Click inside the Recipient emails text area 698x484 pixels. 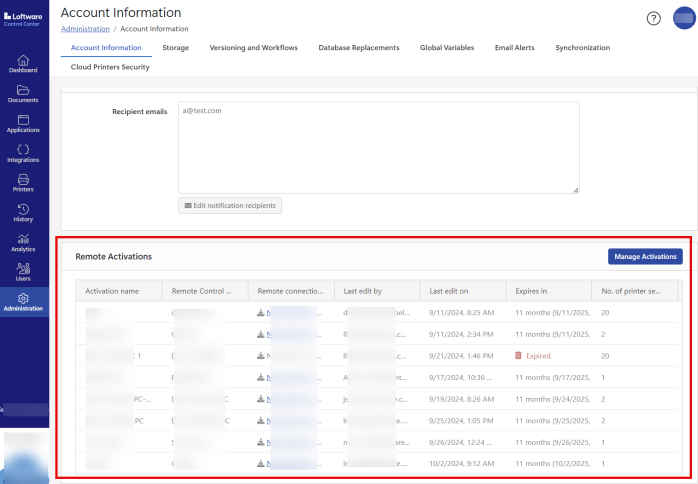(x=378, y=147)
